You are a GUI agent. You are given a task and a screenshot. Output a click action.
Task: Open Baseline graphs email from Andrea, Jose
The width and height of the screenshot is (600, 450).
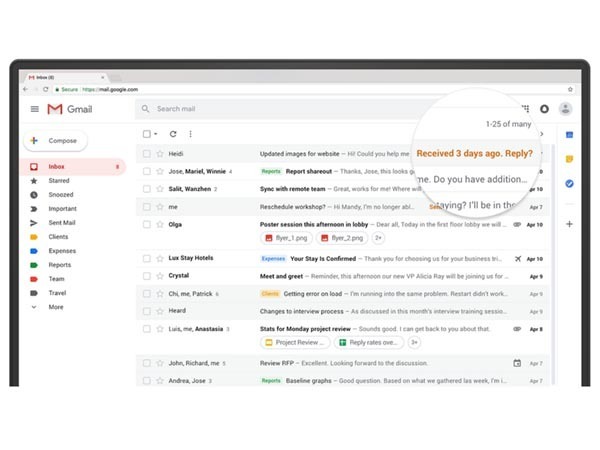(342, 381)
